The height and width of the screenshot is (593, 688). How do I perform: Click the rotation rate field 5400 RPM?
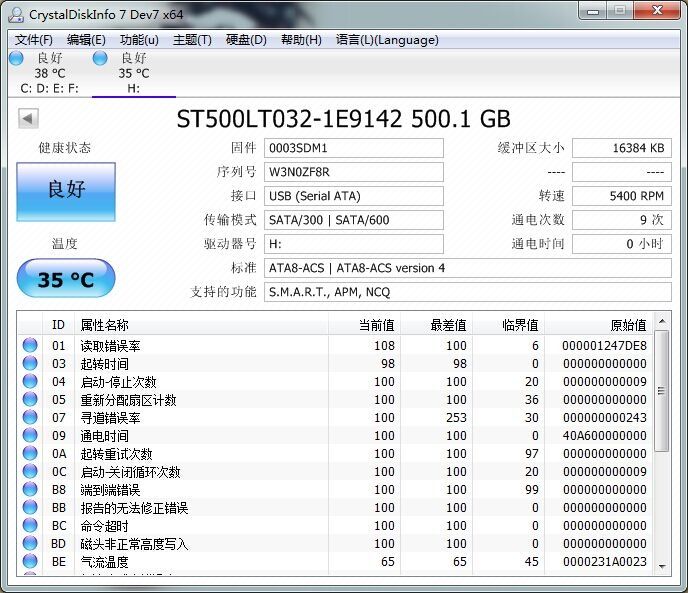[622, 196]
